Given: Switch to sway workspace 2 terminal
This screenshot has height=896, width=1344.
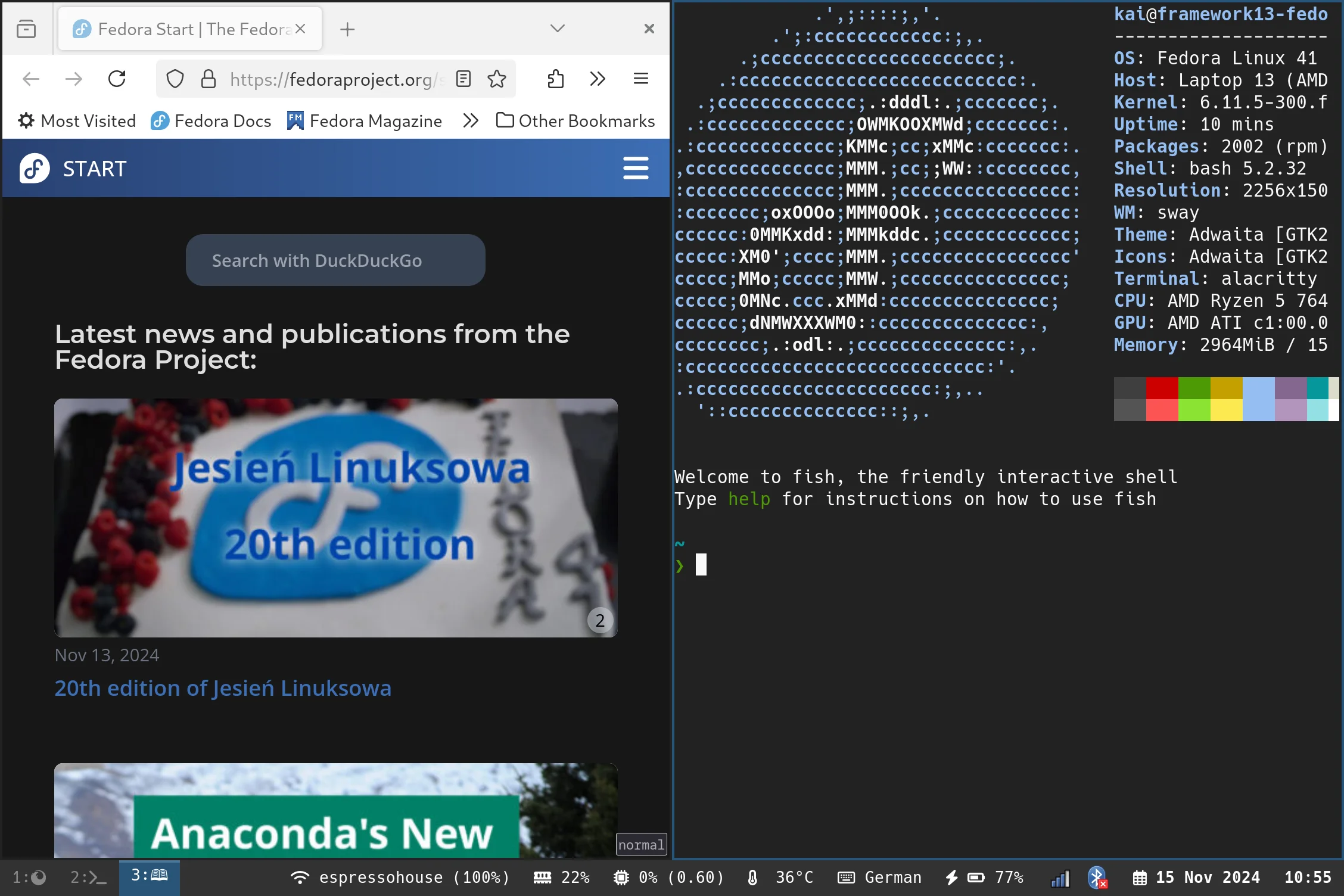Looking at the screenshot, I should pos(88,878).
